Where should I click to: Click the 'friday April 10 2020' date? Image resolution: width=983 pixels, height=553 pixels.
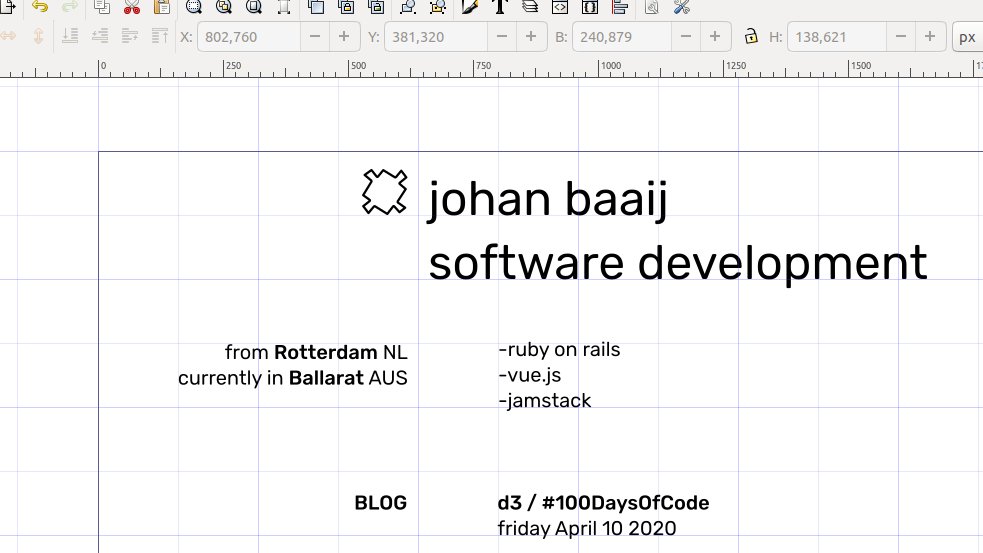(587, 529)
